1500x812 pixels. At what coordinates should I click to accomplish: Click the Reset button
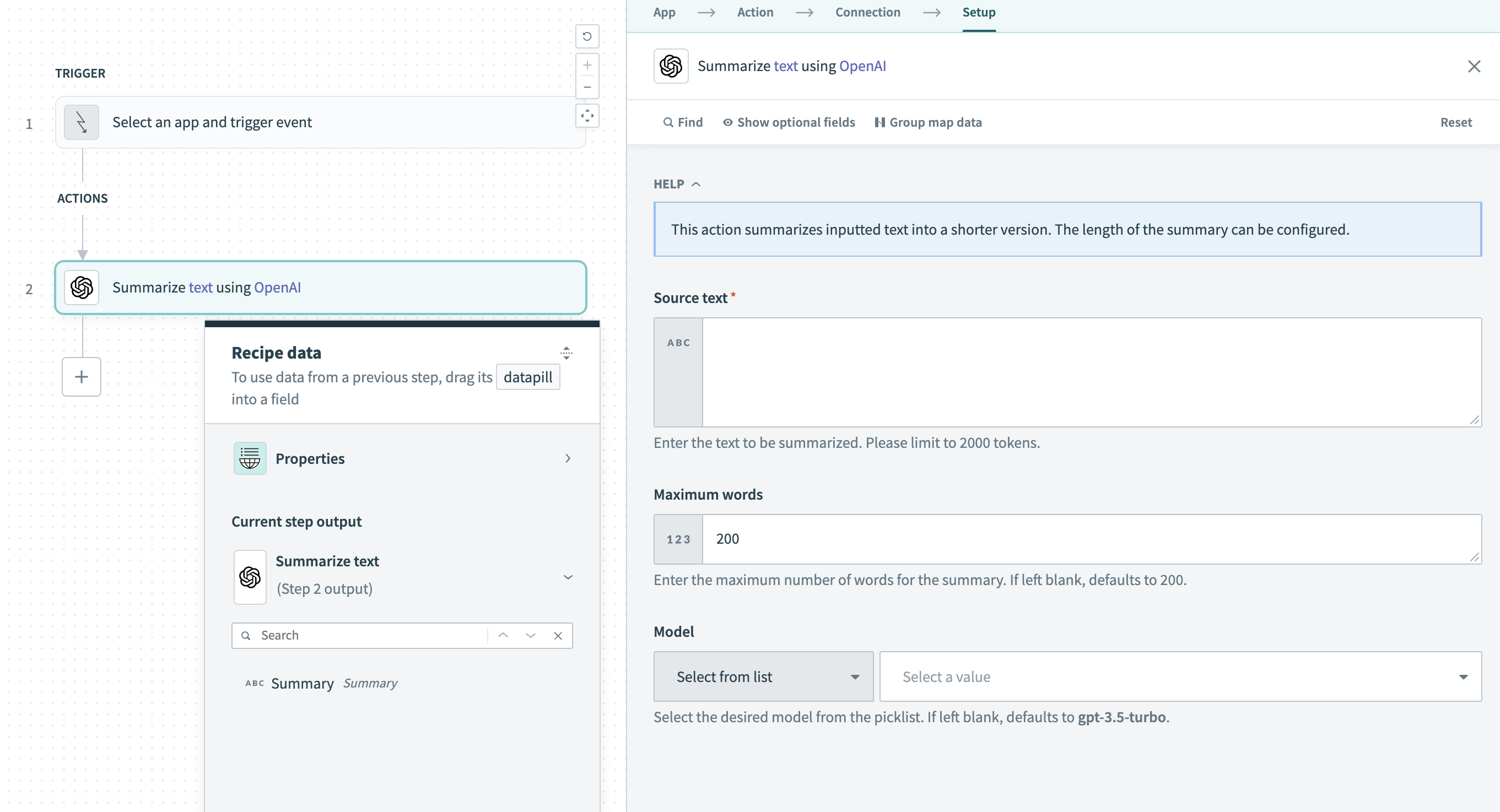[1455, 122]
